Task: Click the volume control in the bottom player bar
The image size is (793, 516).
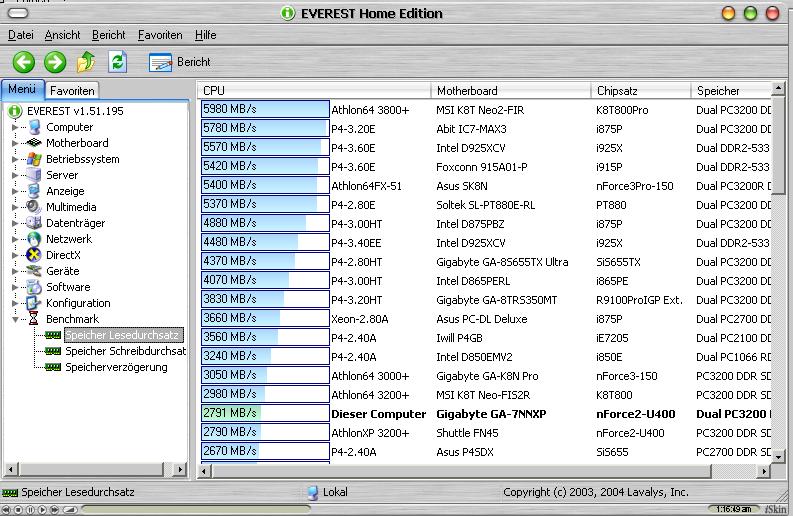Action: (70, 510)
